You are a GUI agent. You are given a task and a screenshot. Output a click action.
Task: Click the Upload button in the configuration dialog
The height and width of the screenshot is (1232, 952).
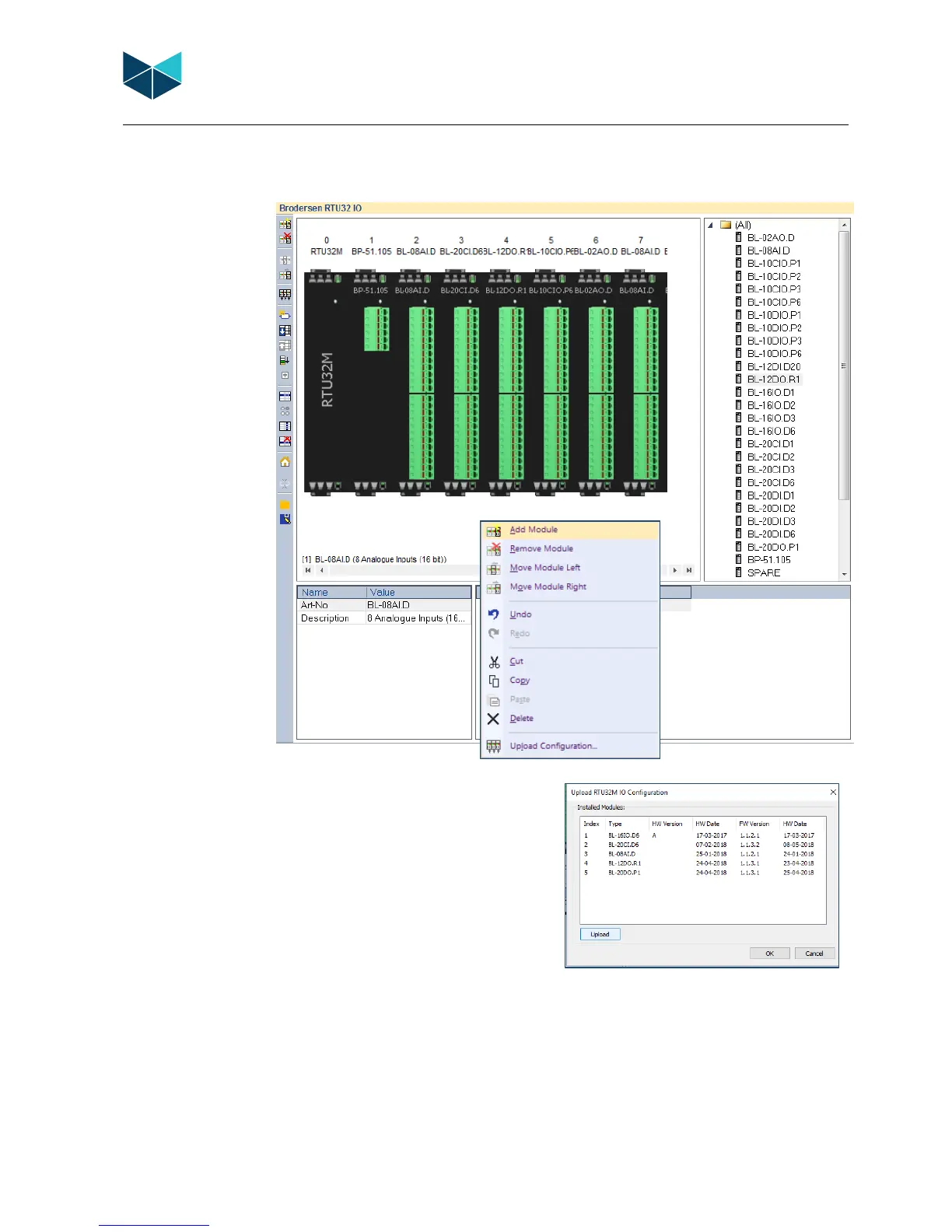click(x=600, y=934)
